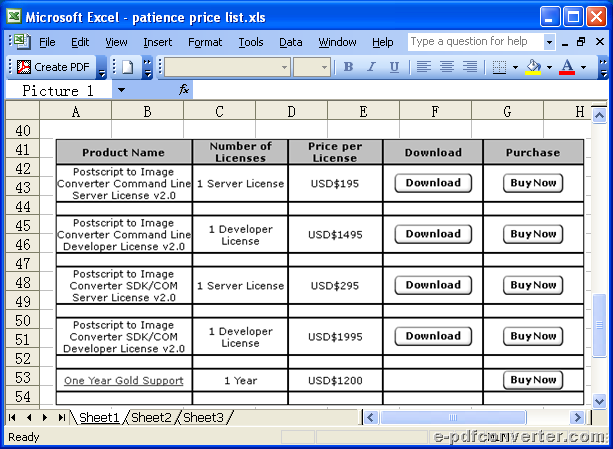
Task: Click the vertical scrollbar up arrow
Action: (x=599, y=115)
